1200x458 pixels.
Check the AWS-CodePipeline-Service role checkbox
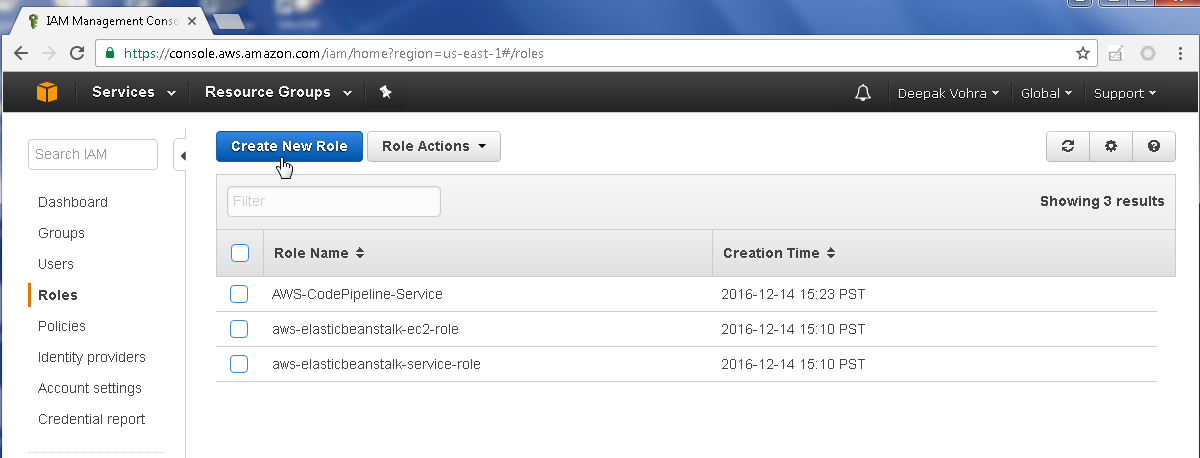239,294
